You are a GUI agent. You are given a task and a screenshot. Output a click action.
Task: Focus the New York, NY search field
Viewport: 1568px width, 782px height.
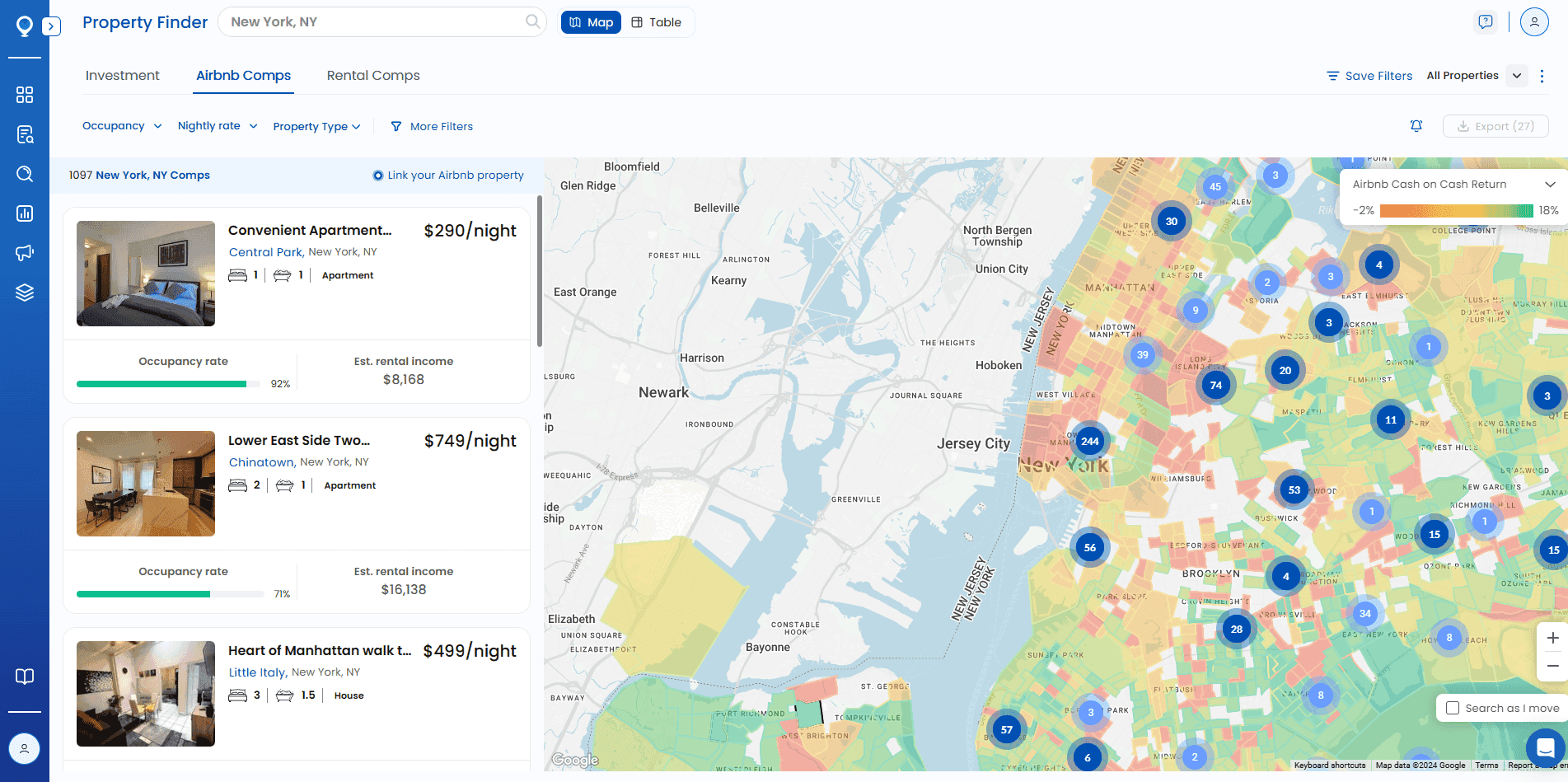(x=381, y=22)
